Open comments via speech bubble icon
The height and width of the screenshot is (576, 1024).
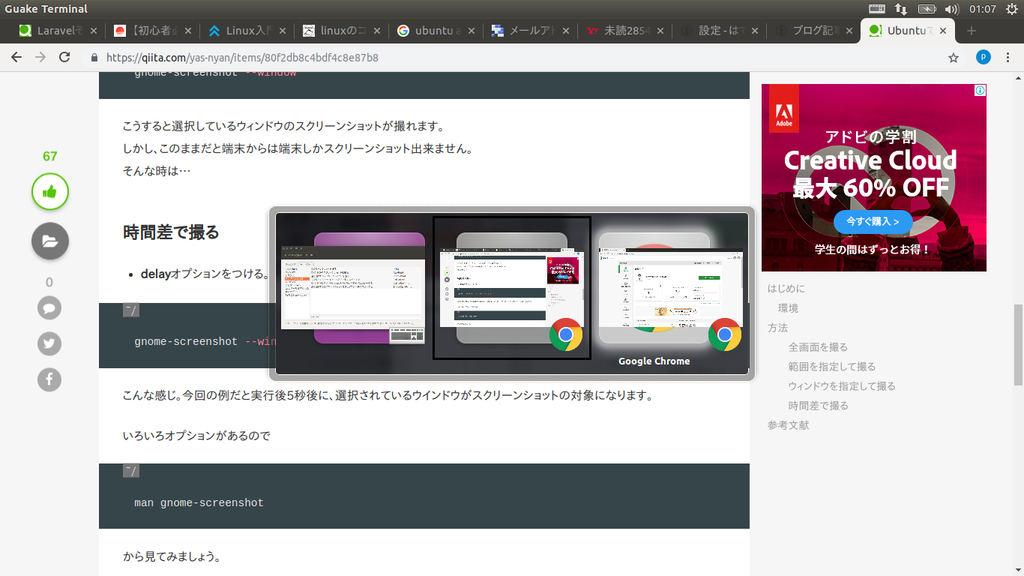[49, 308]
